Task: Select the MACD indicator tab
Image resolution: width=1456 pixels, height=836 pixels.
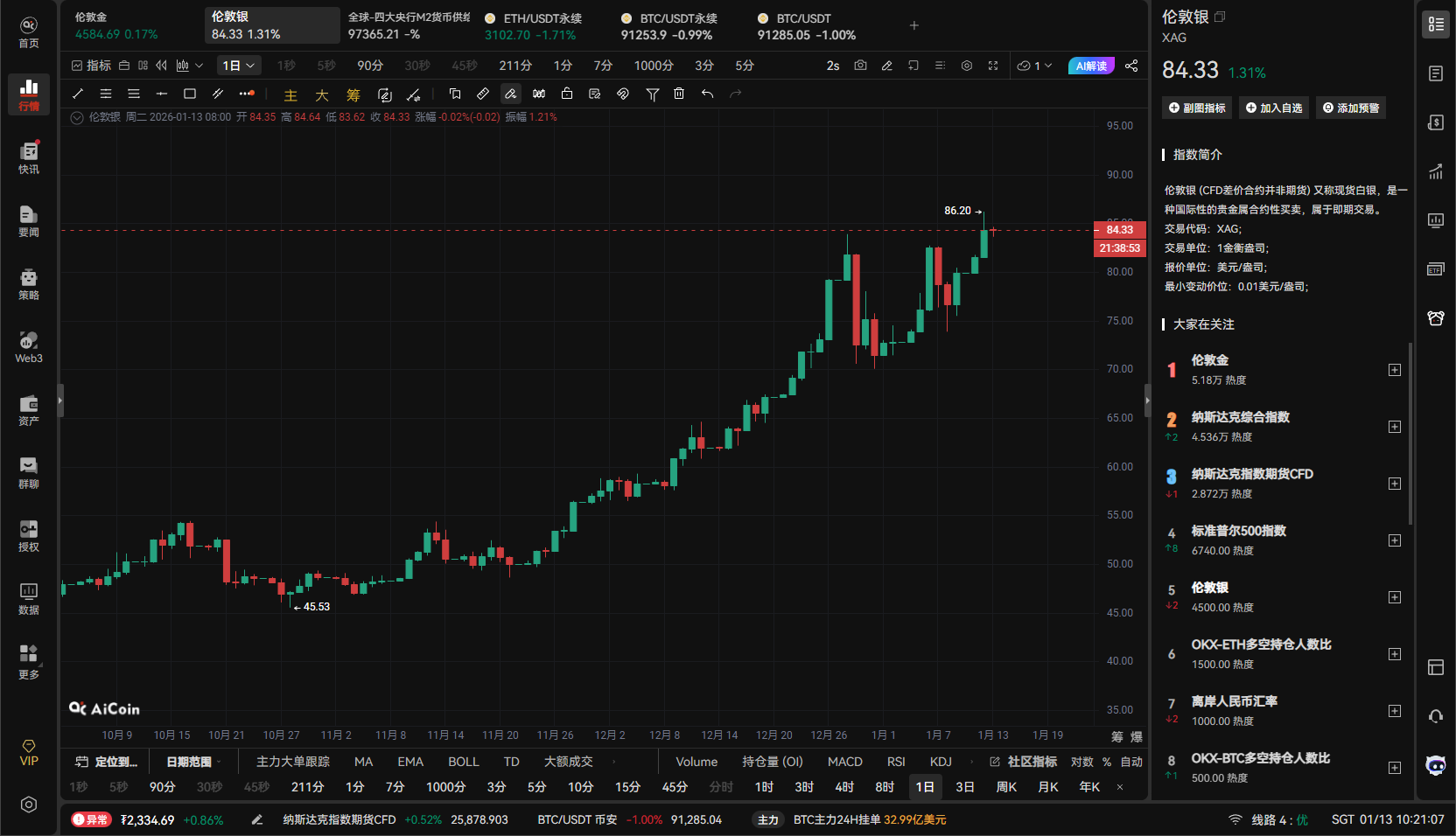Action: [x=844, y=762]
